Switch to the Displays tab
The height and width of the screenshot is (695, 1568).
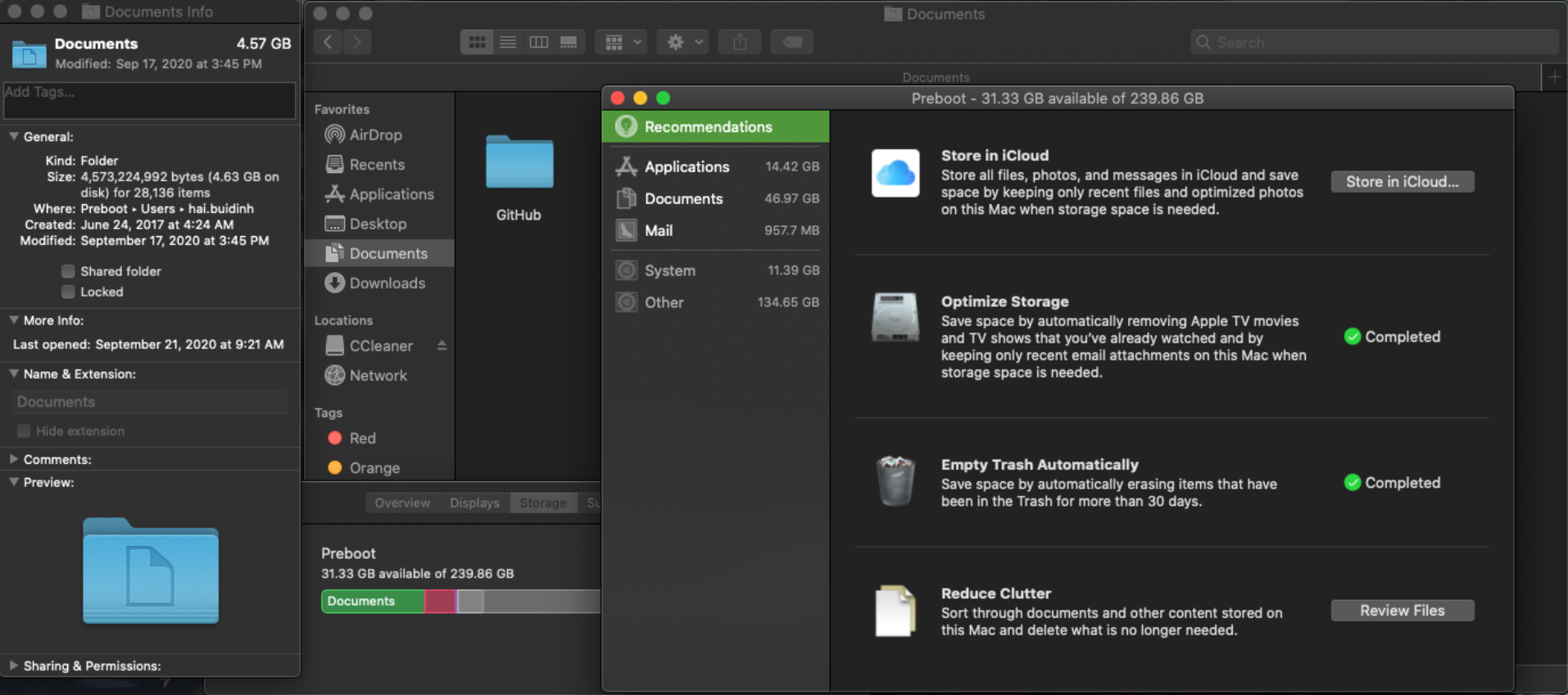[x=474, y=502]
